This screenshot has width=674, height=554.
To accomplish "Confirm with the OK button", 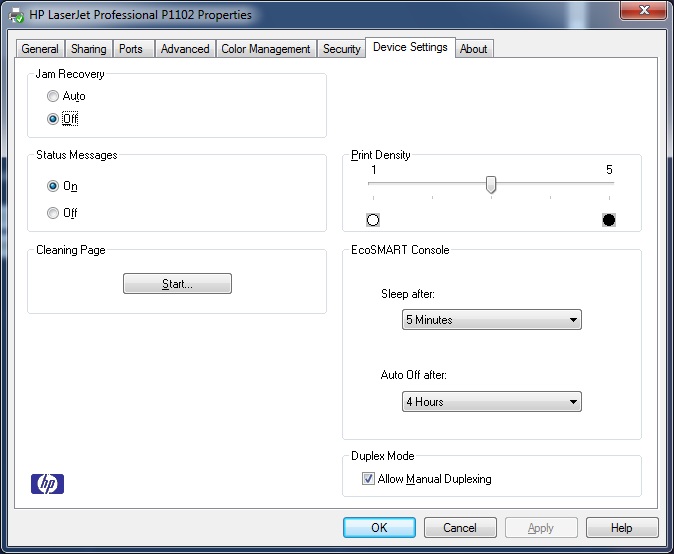I will pyautogui.click(x=379, y=527).
